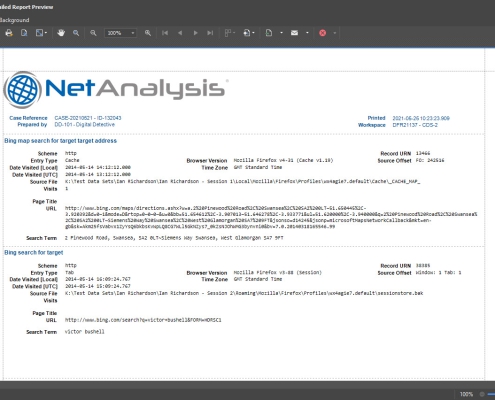Click the Send by email icon
The width and height of the screenshot is (495, 400).
point(294,33)
